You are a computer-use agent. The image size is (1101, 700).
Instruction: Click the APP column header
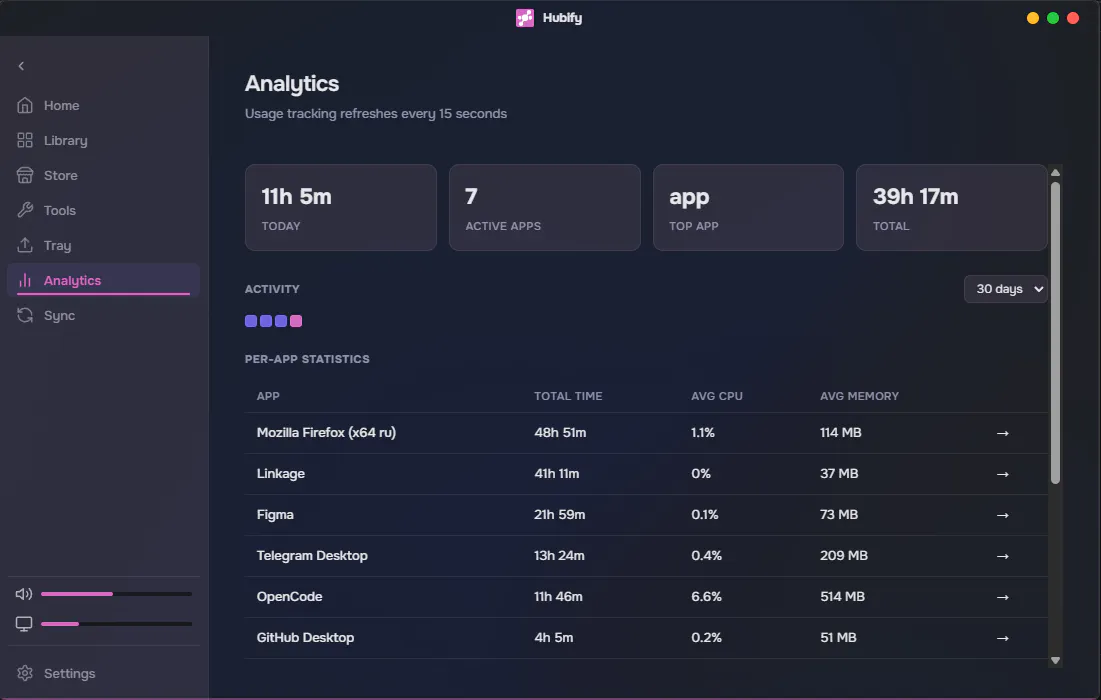[x=268, y=396]
